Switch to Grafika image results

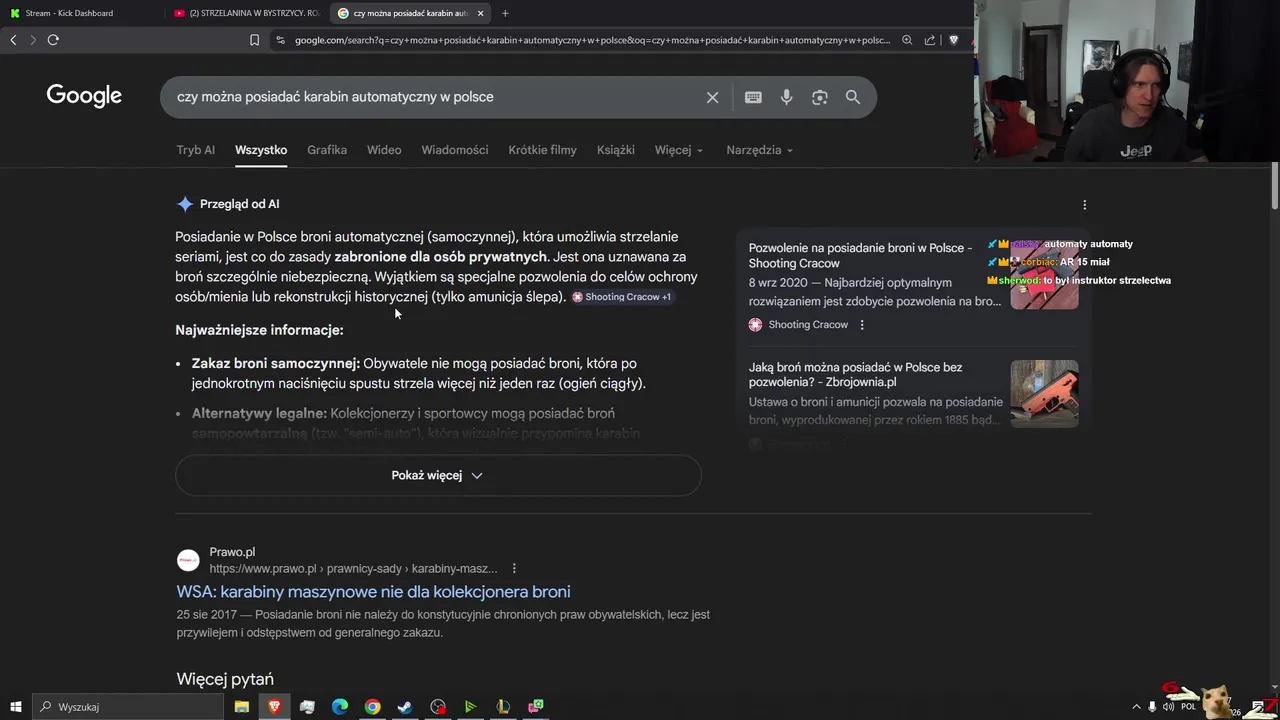(x=327, y=150)
